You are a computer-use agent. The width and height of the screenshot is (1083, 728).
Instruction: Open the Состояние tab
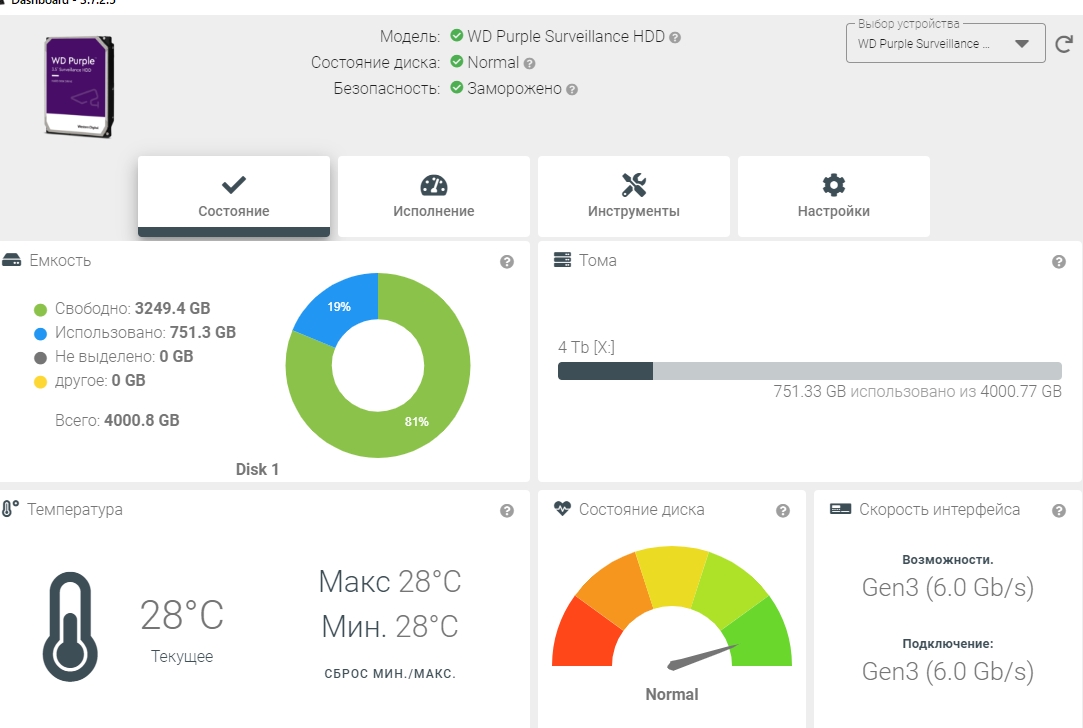point(233,196)
